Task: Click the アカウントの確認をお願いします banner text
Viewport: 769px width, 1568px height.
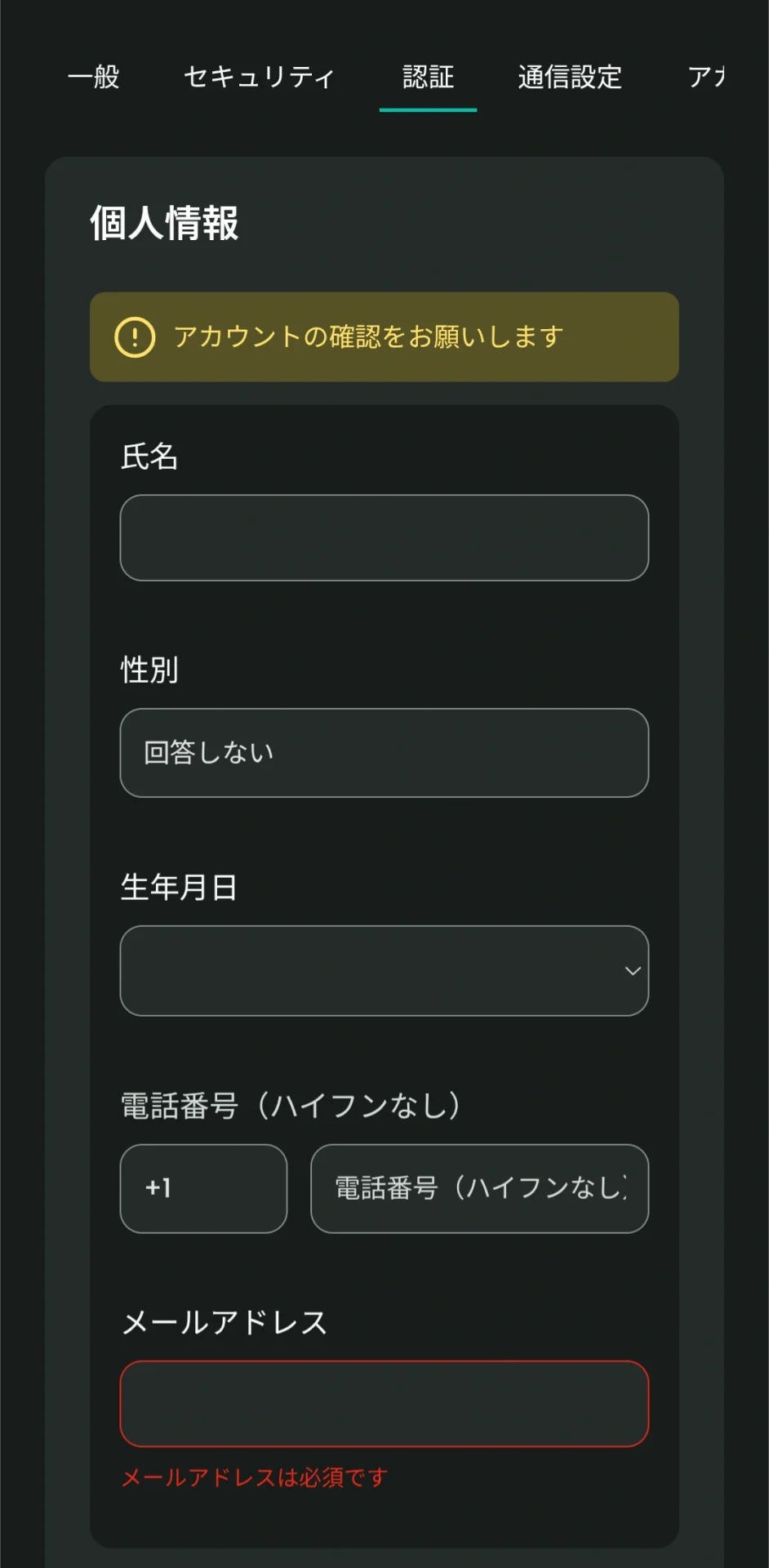Action: point(368,336)
